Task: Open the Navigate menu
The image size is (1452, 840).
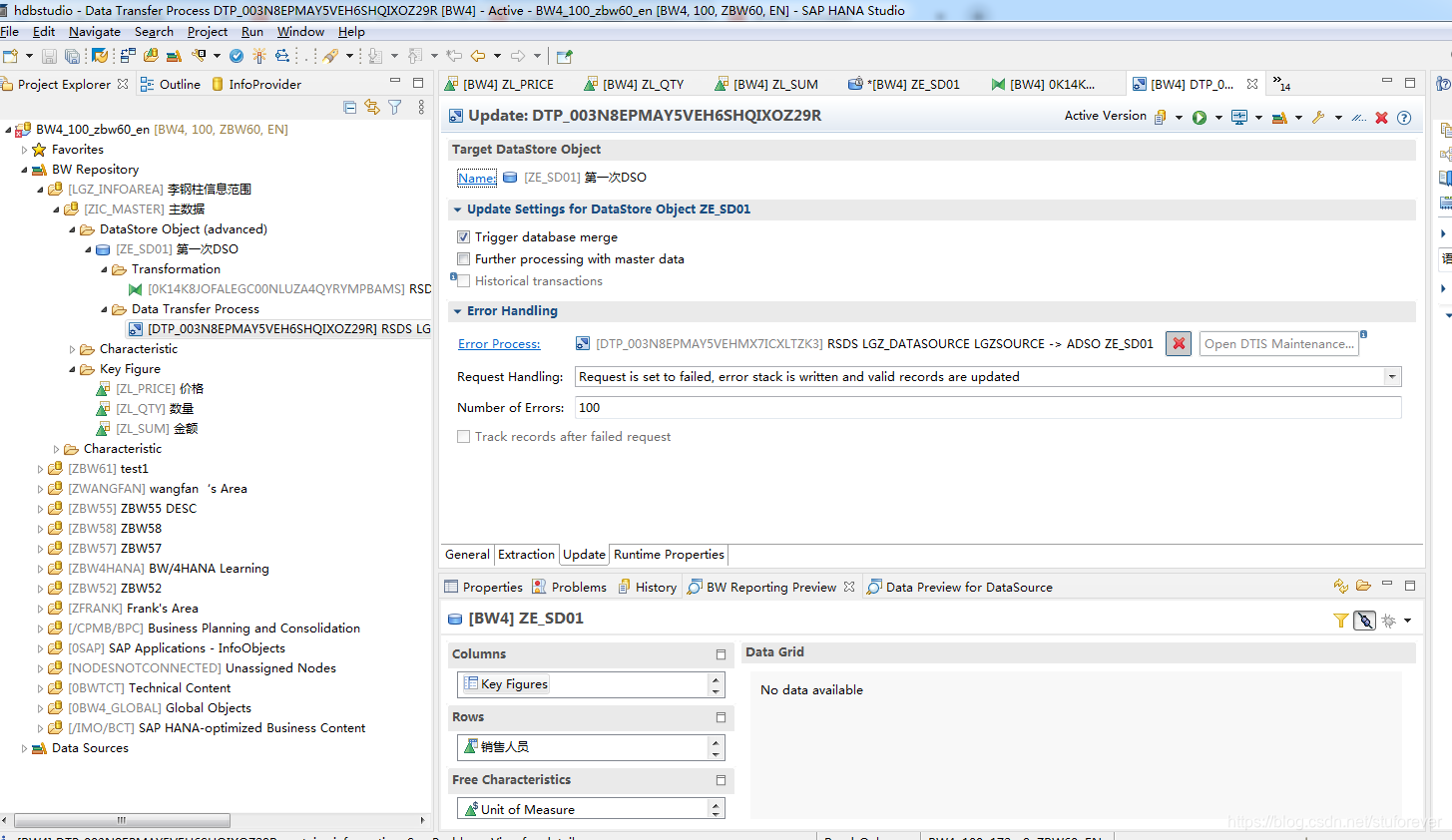Action: [x=95, y=32]
